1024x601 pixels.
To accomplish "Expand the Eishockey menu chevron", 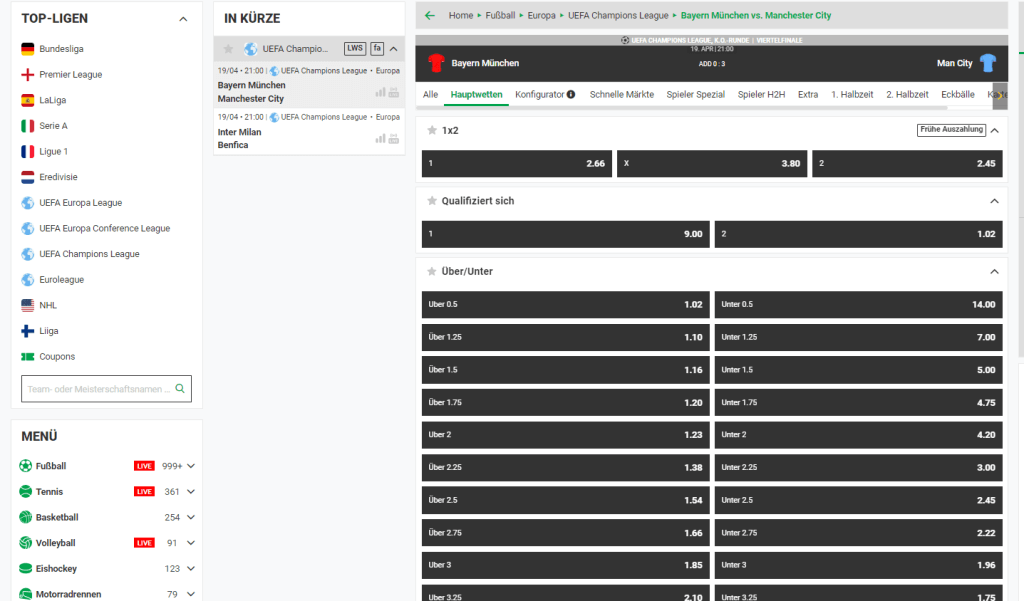I will (191, 568).
